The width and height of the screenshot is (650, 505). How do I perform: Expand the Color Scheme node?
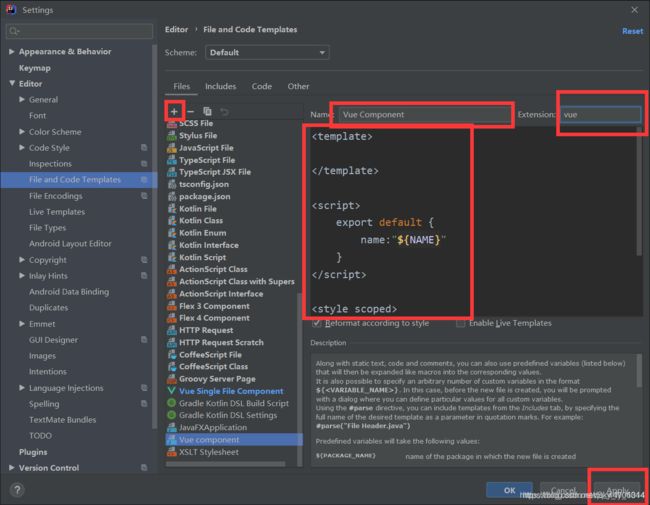pos(22,131)
